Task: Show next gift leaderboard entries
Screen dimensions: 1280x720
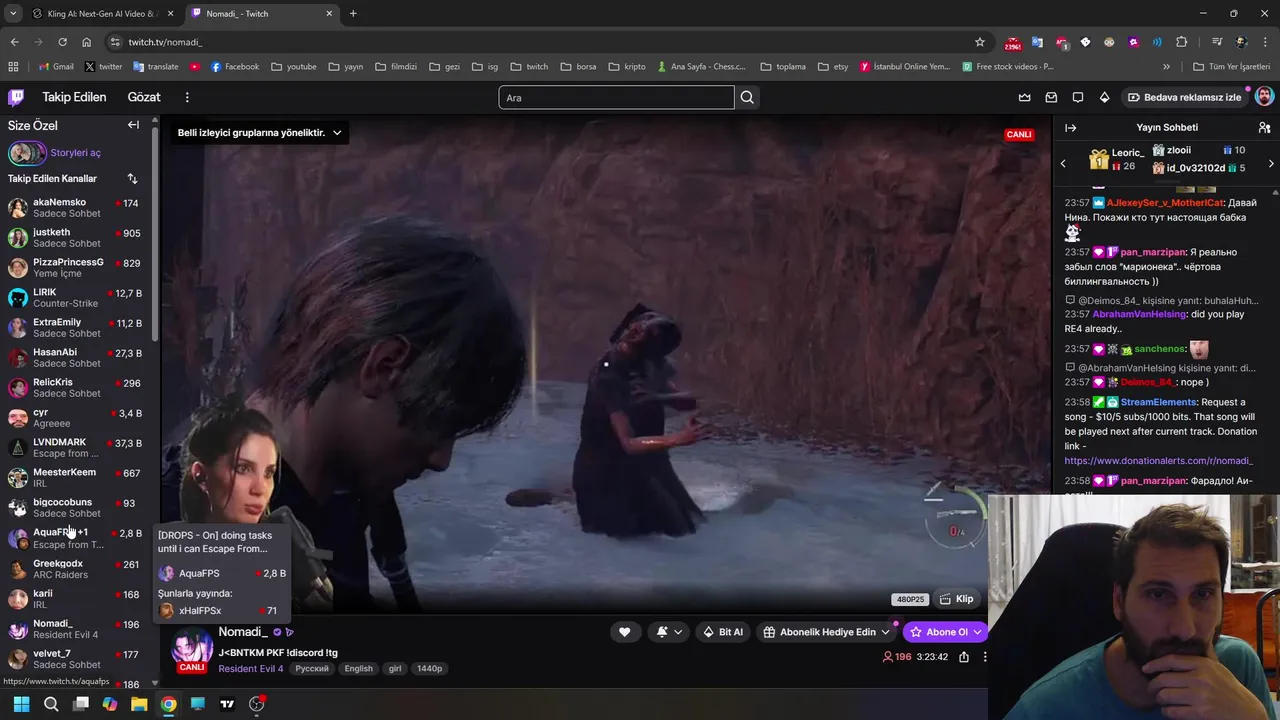Action: [x=1271, y=163]
